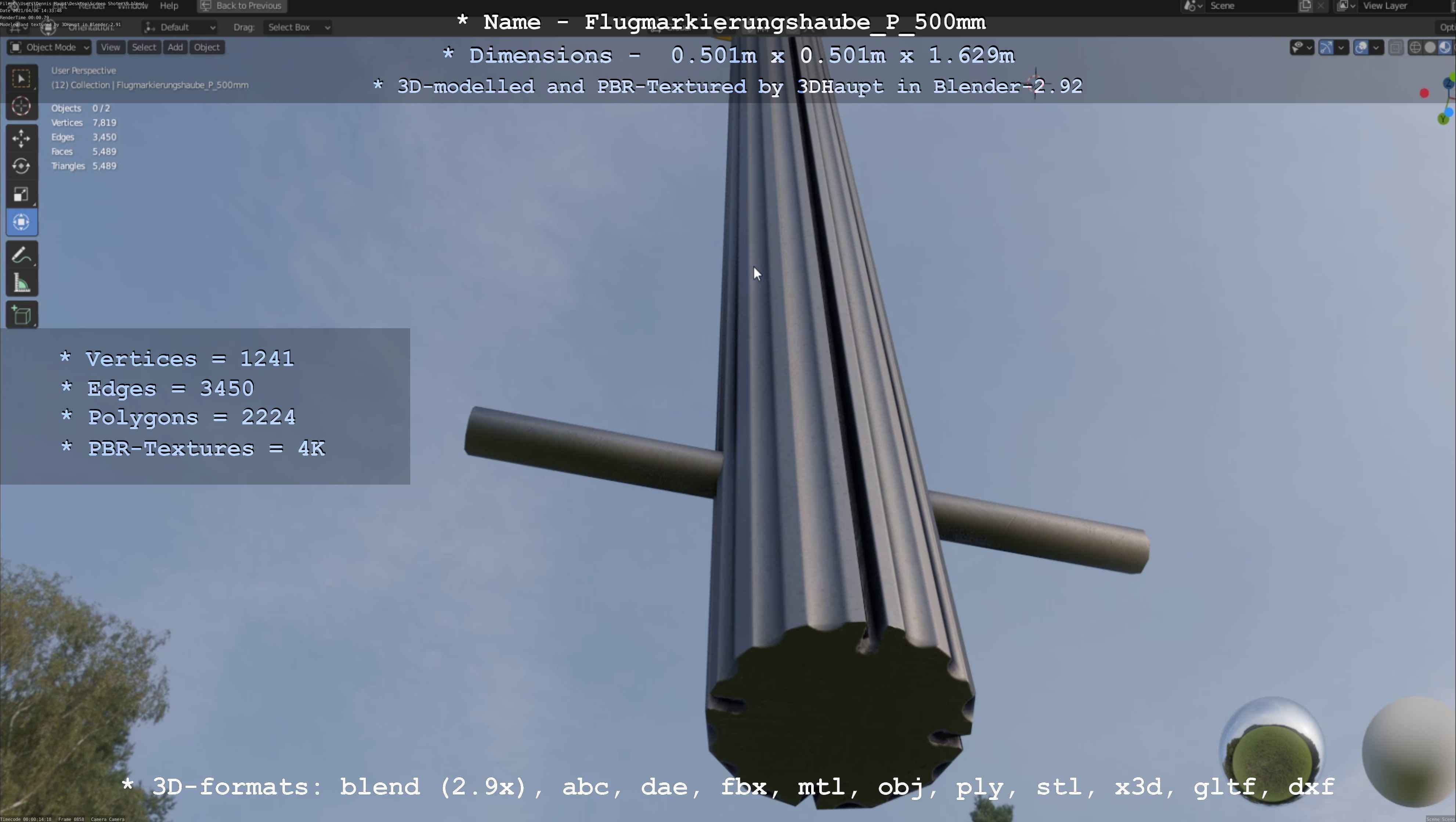1456x822 pixels.
Task: Switch to Wireframe viewport shading
Action: point(1415,47)
